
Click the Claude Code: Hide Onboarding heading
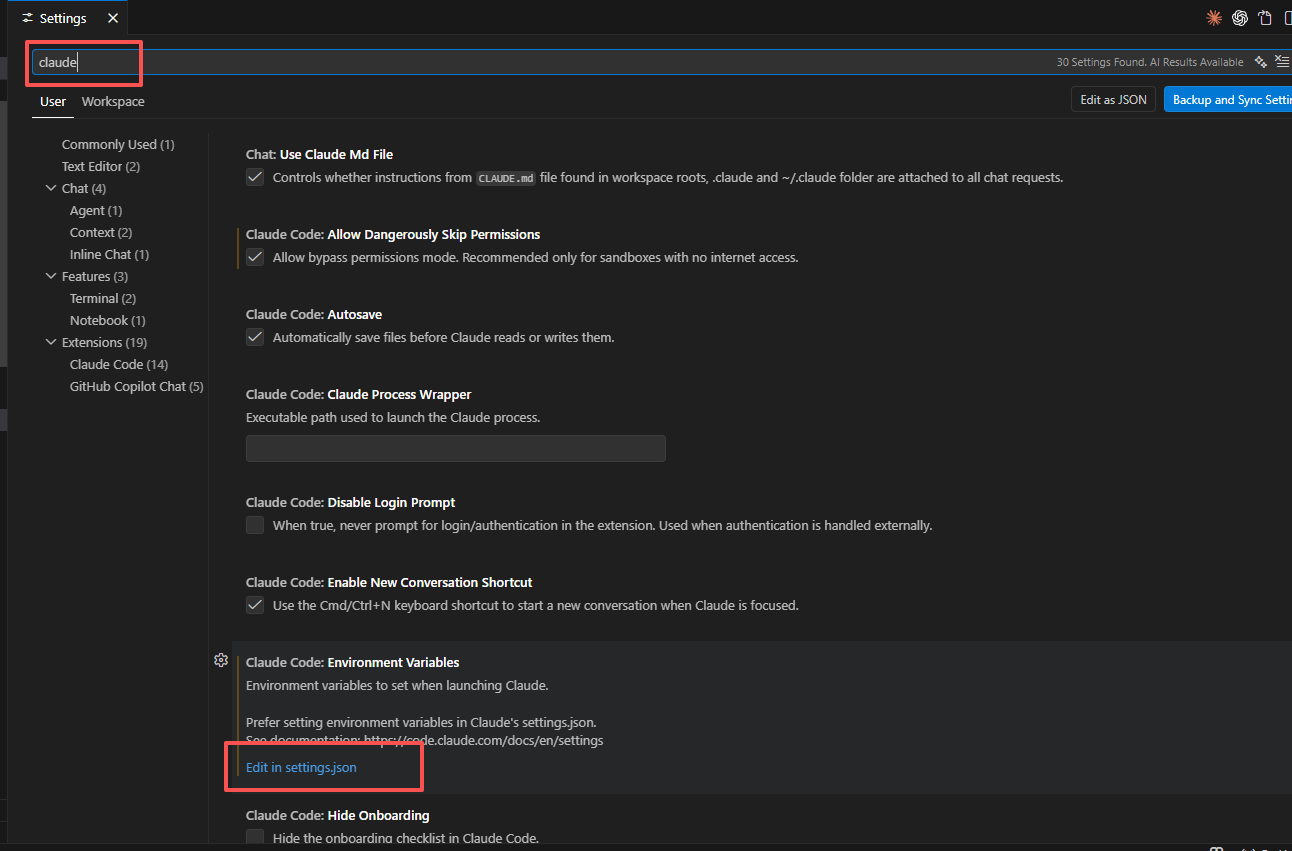pyautogui.click(x=338, y=816)
